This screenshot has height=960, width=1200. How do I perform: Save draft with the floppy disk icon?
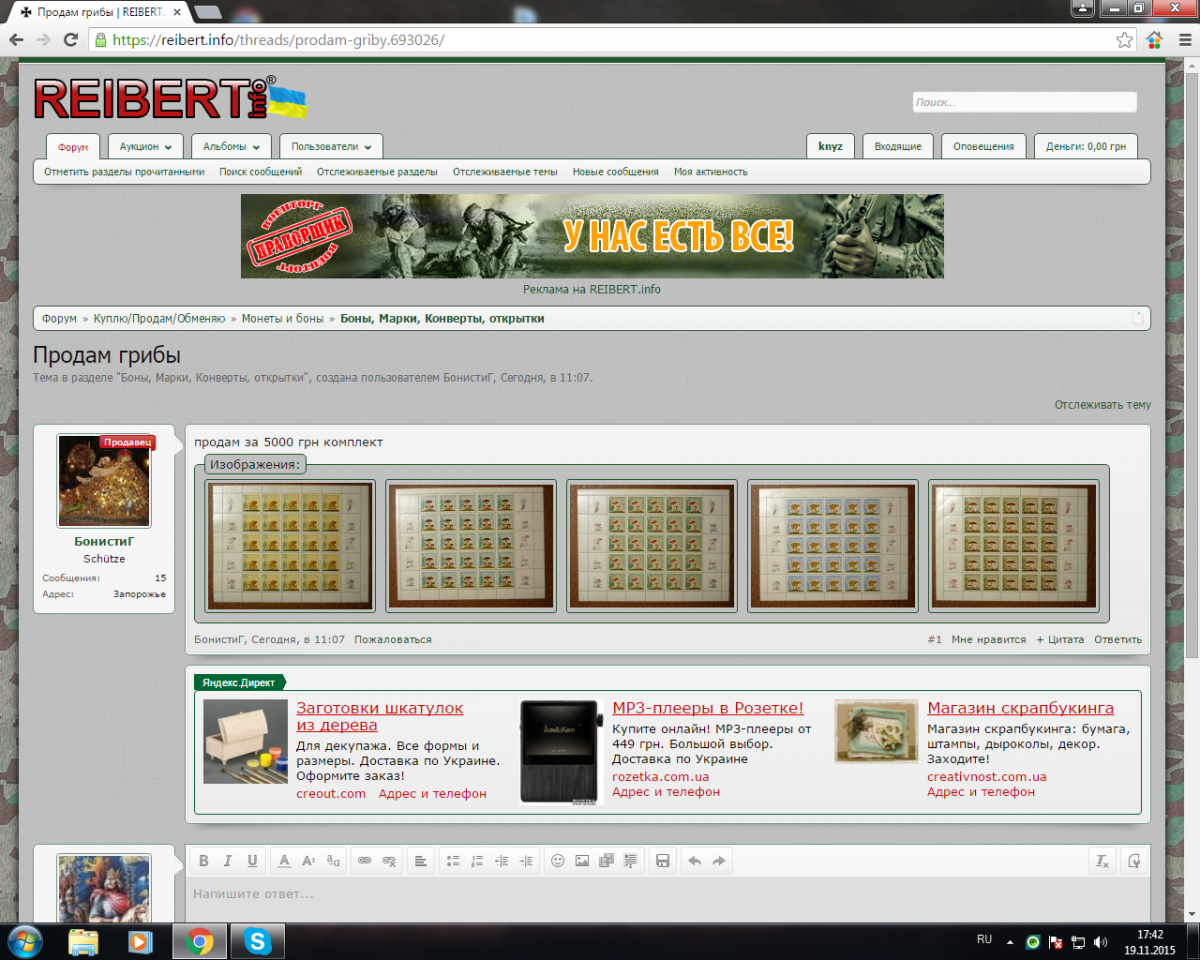tap(662, 861)
